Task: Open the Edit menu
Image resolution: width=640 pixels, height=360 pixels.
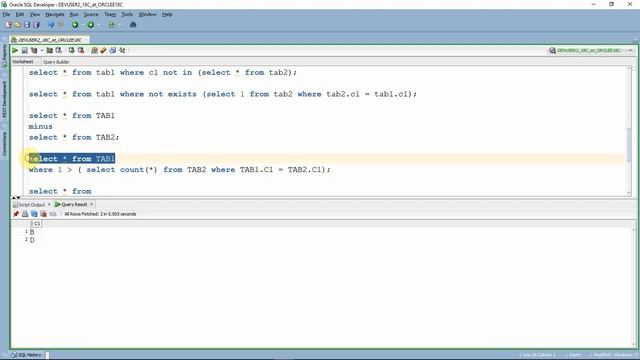Action: coord(20,14)
